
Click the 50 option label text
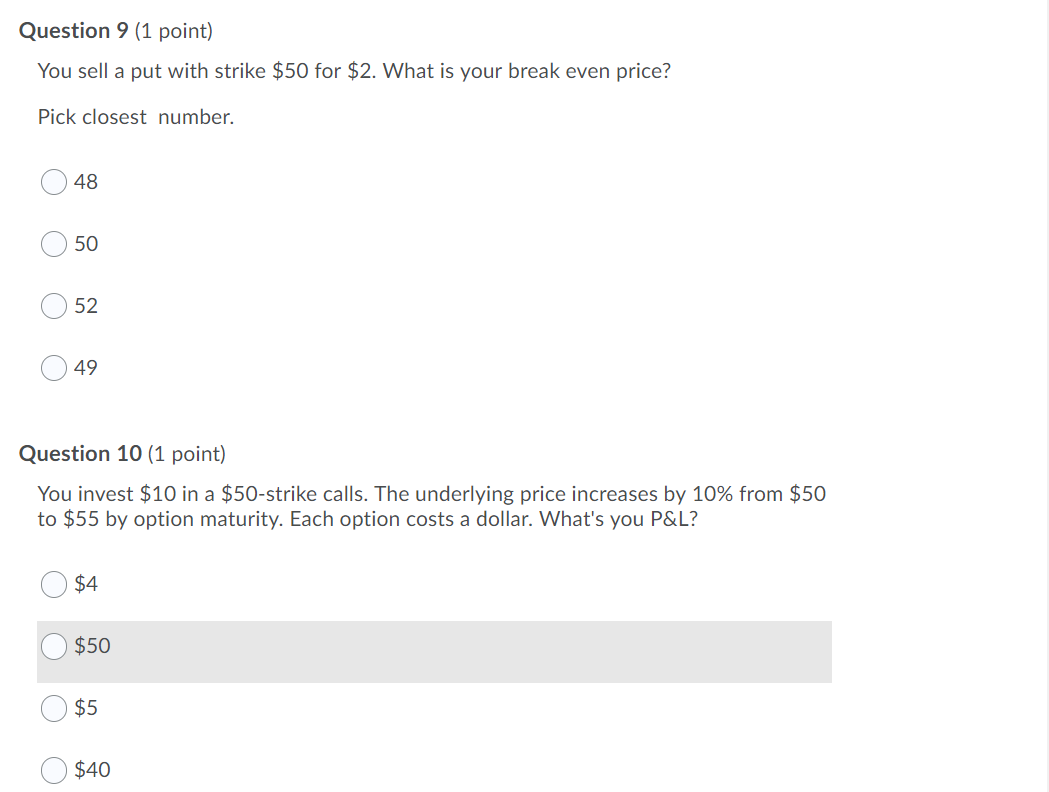[86, 244]
